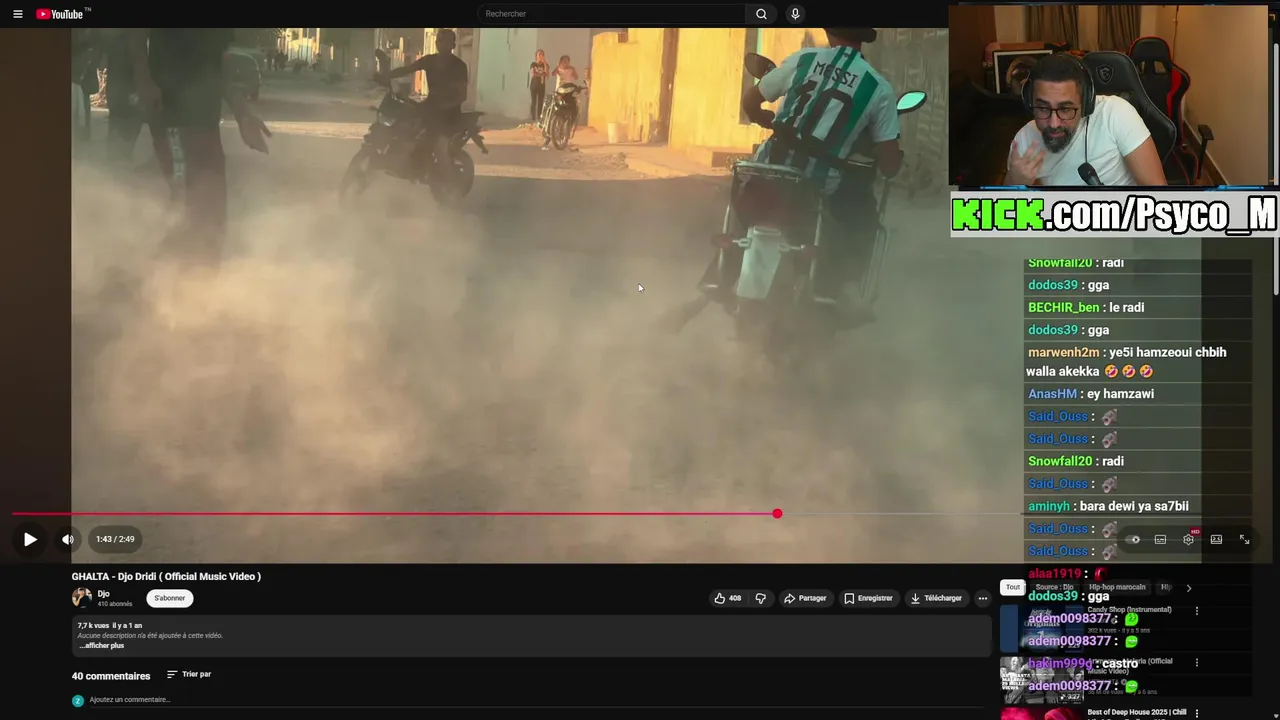Click the aminyh bara dewi message
1280x720 pixels.
(x=1108, y=506)
